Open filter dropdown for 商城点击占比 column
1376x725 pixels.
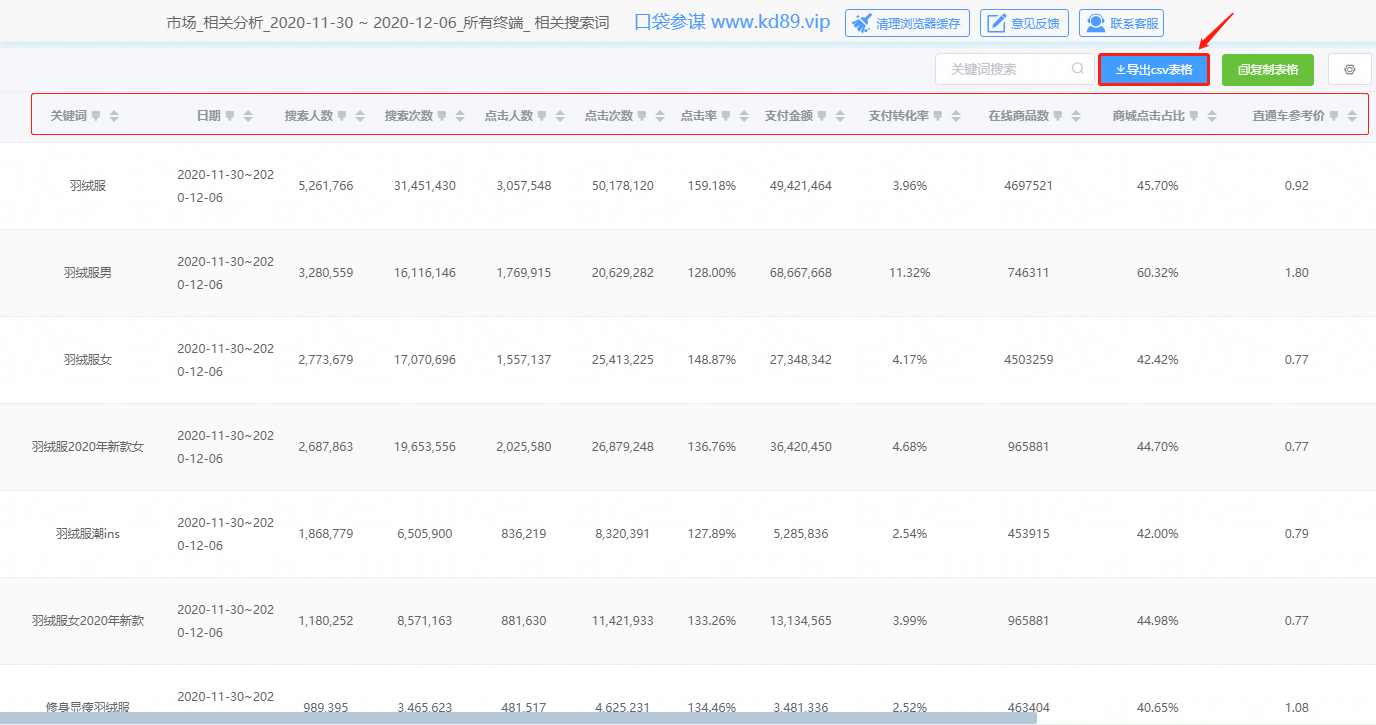pos(1194,116)
